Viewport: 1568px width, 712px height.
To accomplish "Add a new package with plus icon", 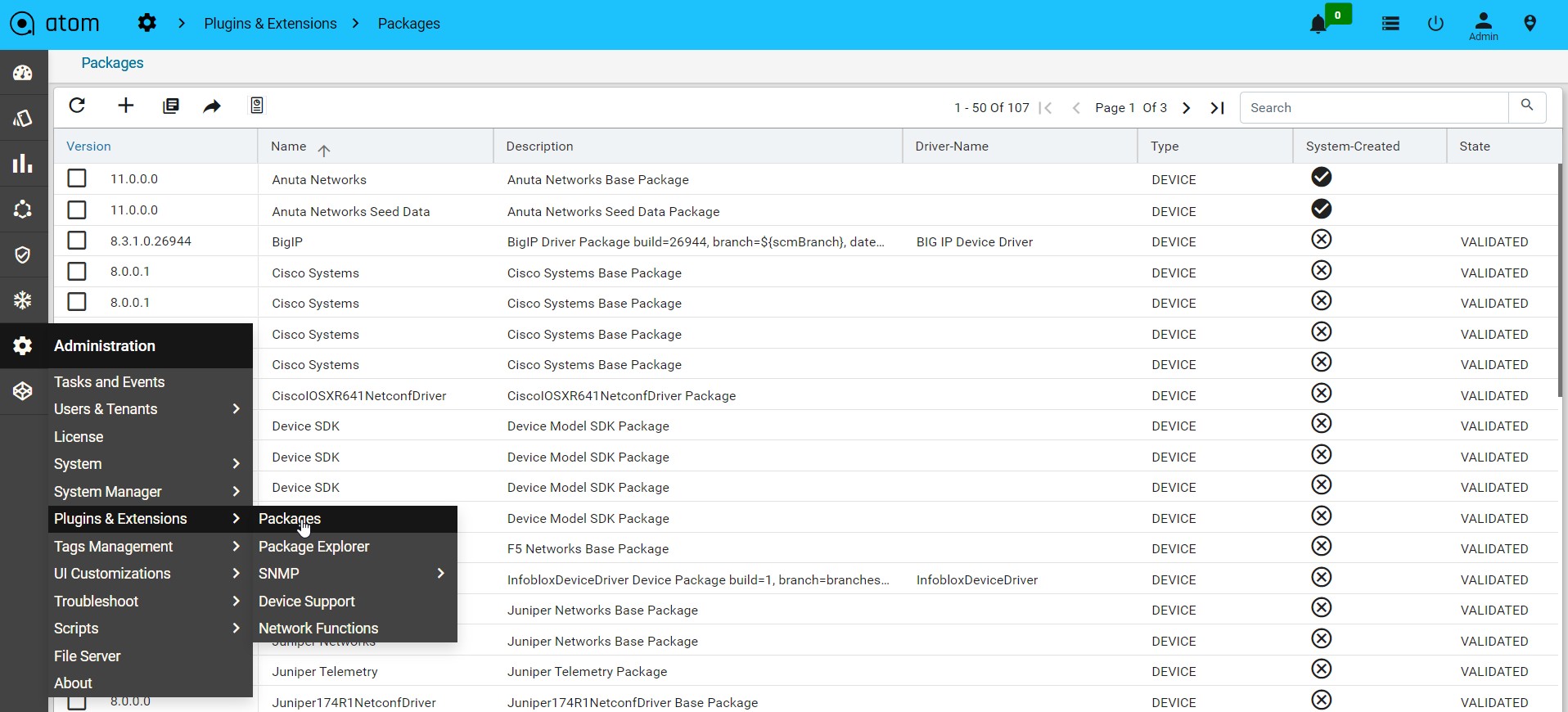I will pos(125,106).
